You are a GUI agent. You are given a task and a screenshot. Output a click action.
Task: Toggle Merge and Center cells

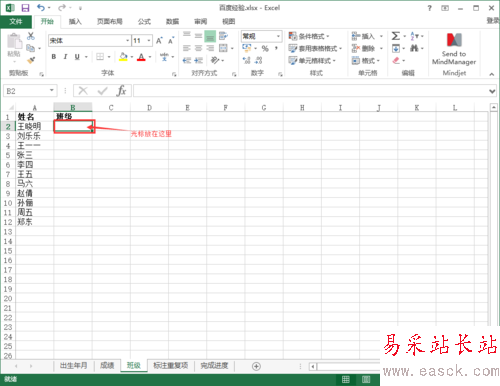(223, 48)
